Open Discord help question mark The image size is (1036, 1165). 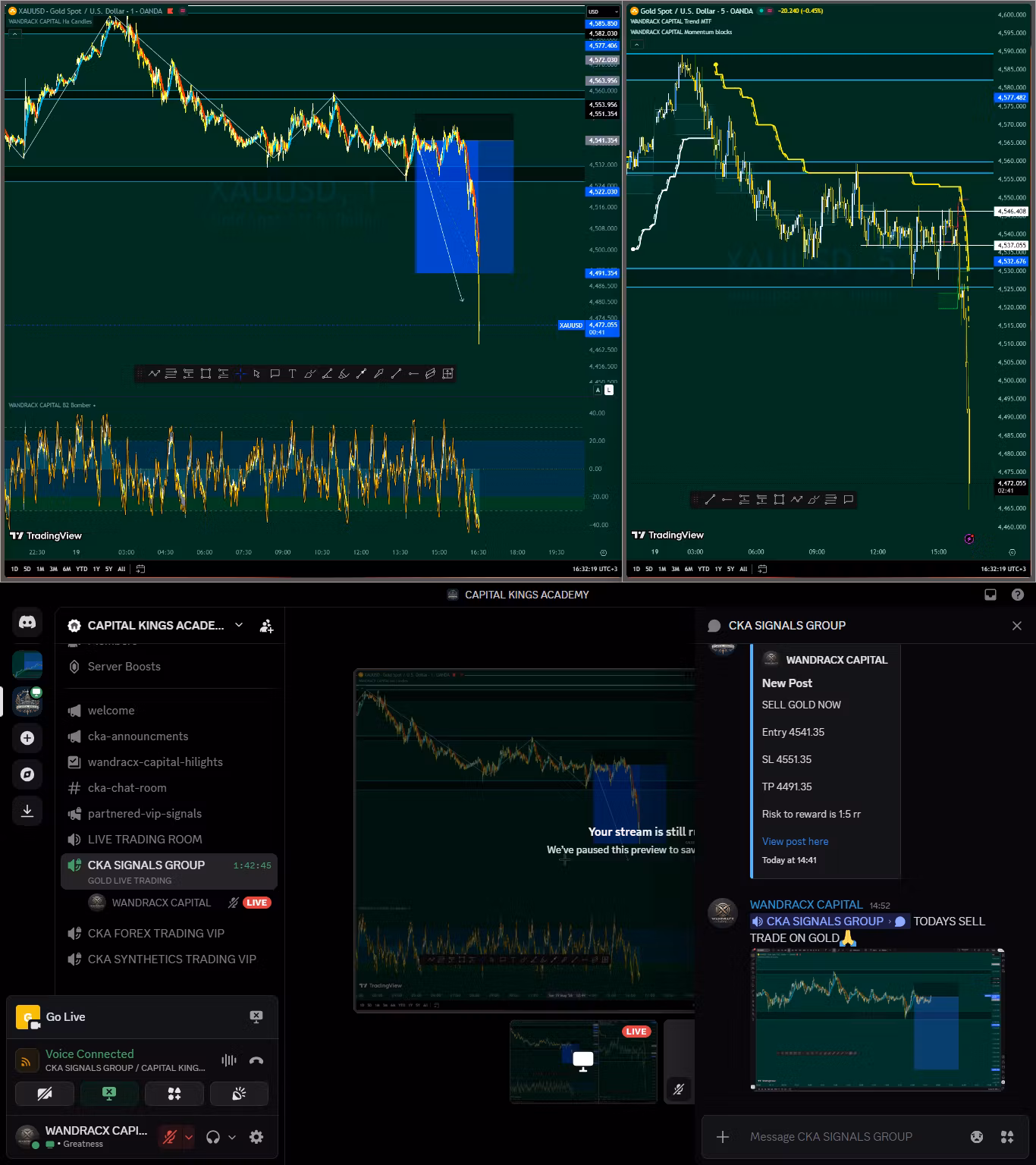coord(1018,595)
